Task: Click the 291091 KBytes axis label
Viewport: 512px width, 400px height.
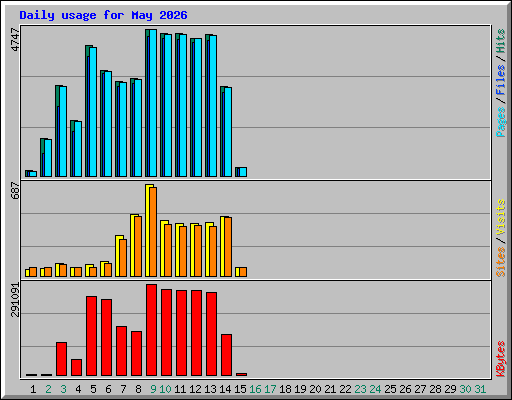Action: pyautogui.click(x=15, y=300)
